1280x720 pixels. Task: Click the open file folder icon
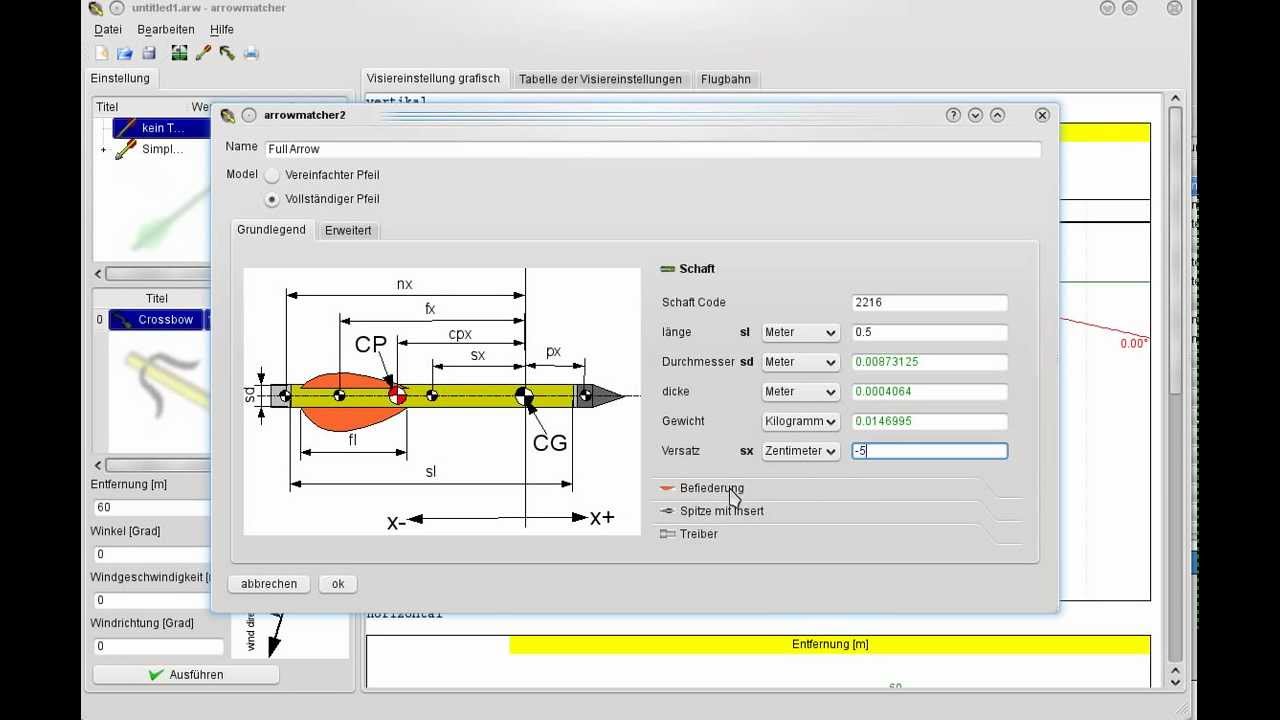(x=125, y=53)
